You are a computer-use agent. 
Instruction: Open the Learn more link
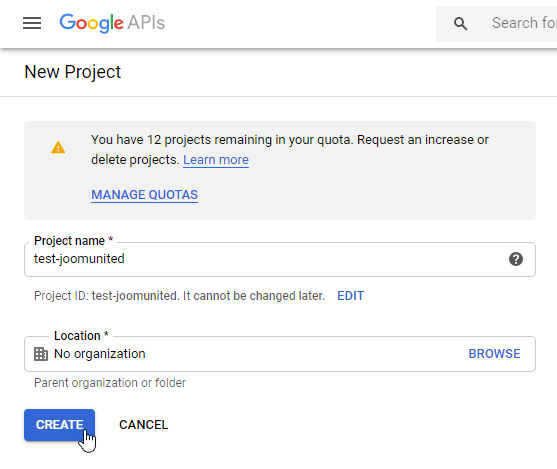click(x=216, y=160)
